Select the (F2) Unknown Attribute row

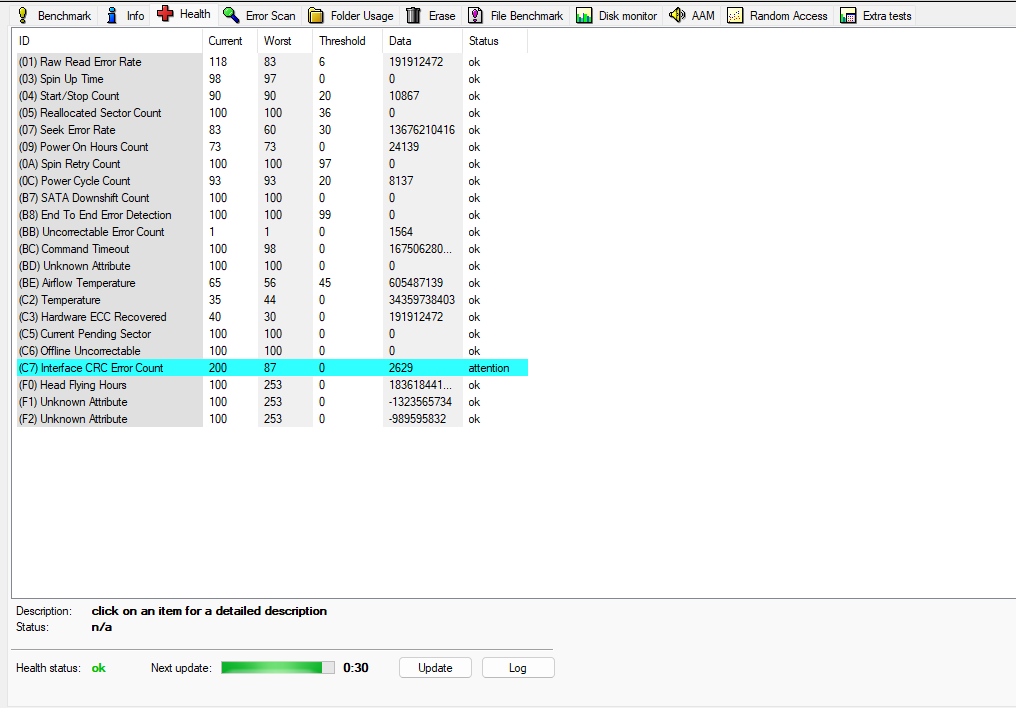272,419
